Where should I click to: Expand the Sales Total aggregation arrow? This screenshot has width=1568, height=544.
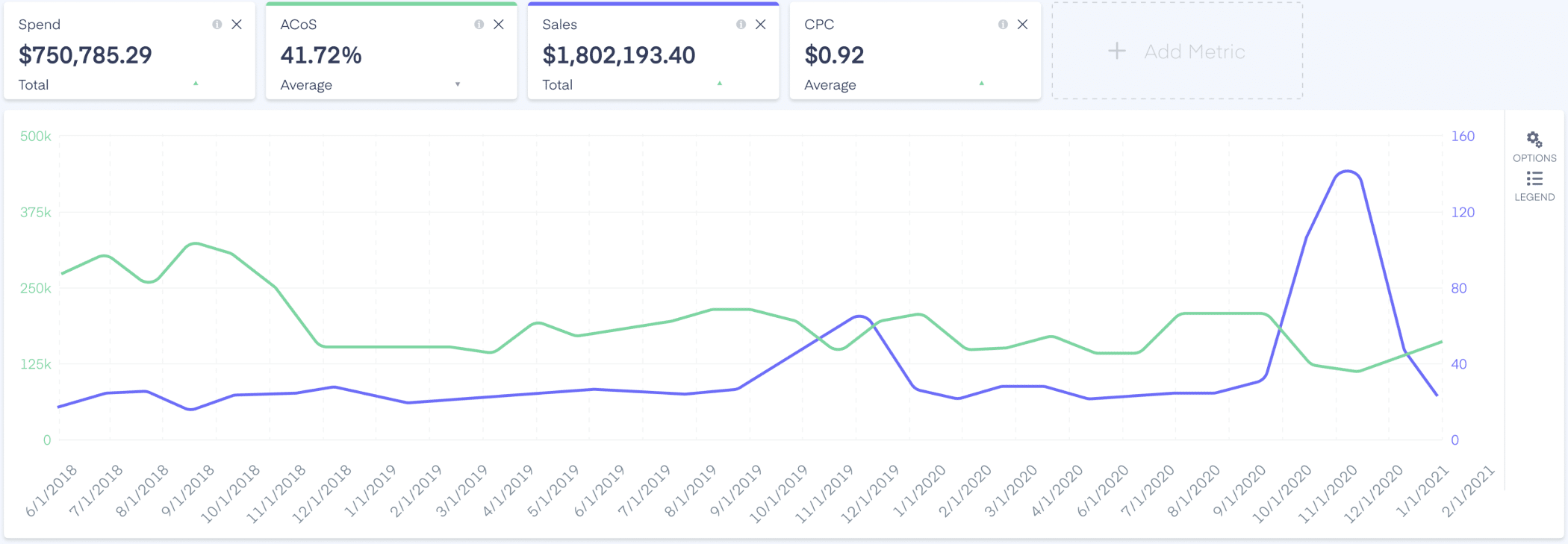pyautogui.click(x=720, y=84)
